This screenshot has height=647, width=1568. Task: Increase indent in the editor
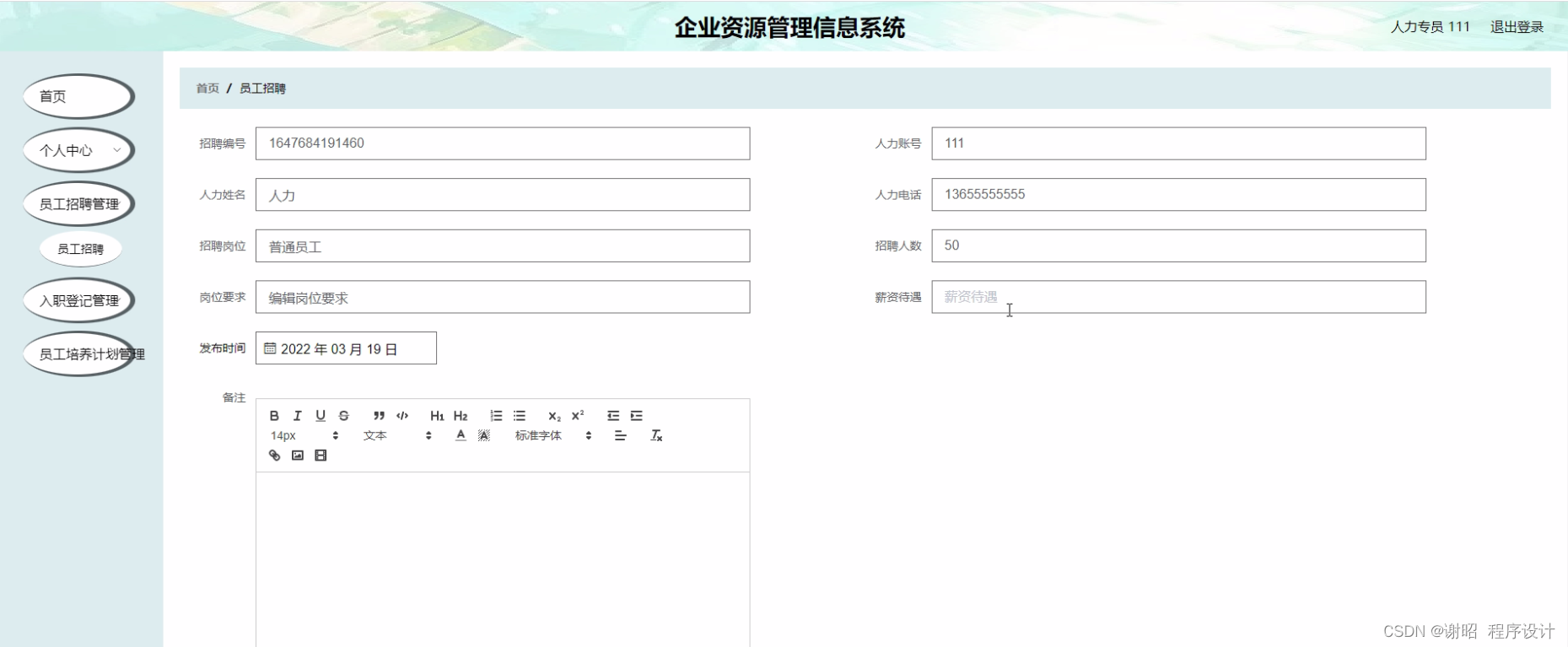point(637,416)
